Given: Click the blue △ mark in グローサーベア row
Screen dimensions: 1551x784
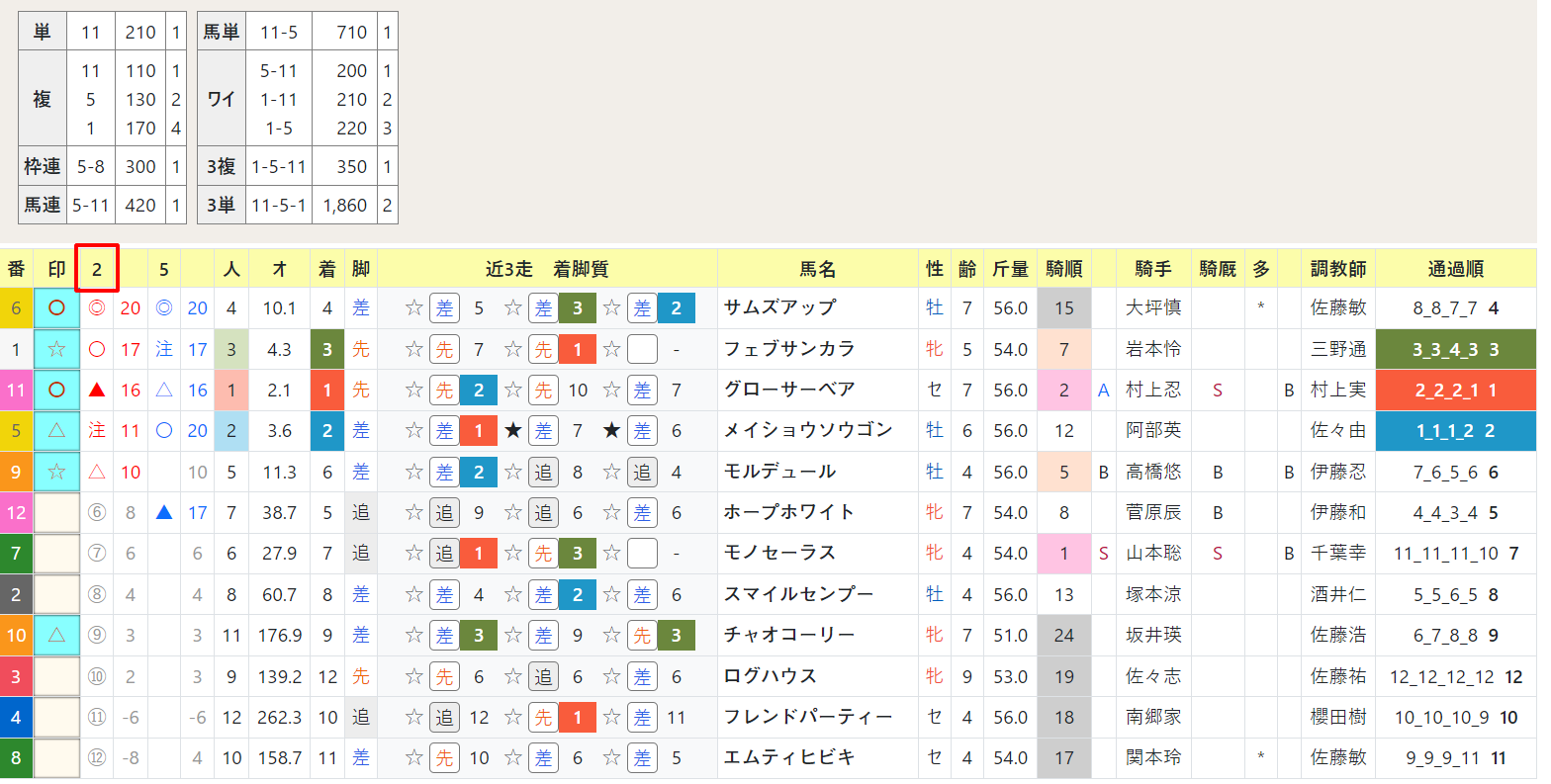Looking at the screenshot, I should (x=164, y=391).
